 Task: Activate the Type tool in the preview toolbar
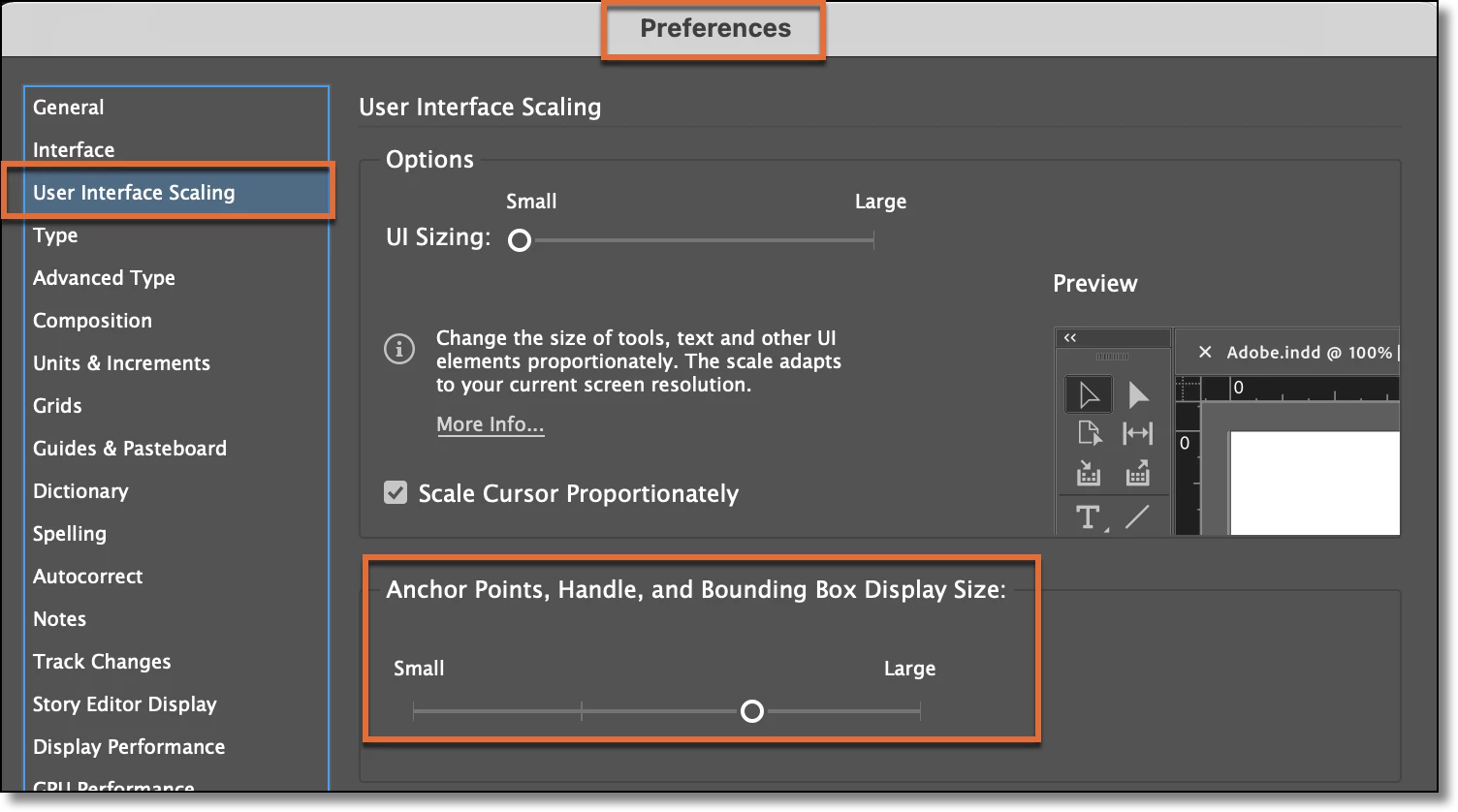[1089, 517]
